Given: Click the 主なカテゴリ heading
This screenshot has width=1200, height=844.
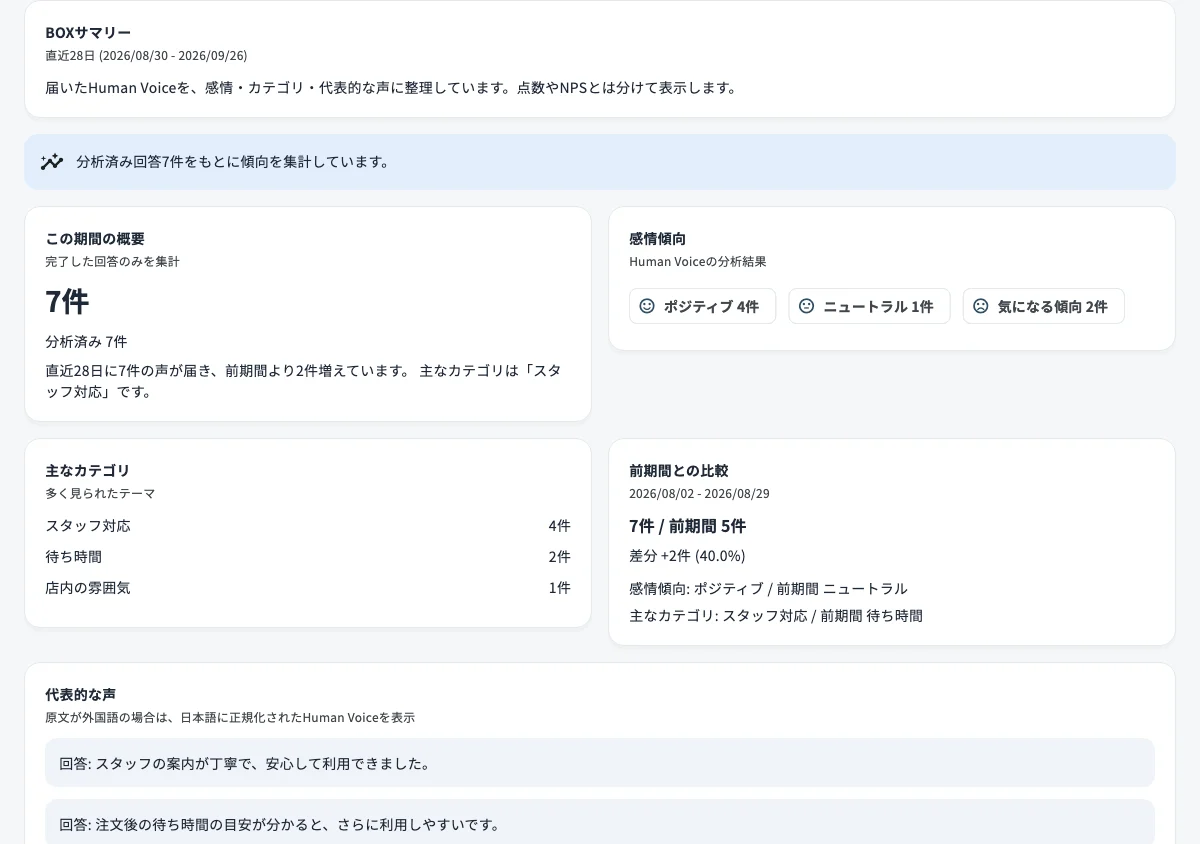Looking at the screenshot, I should [87, 471].
